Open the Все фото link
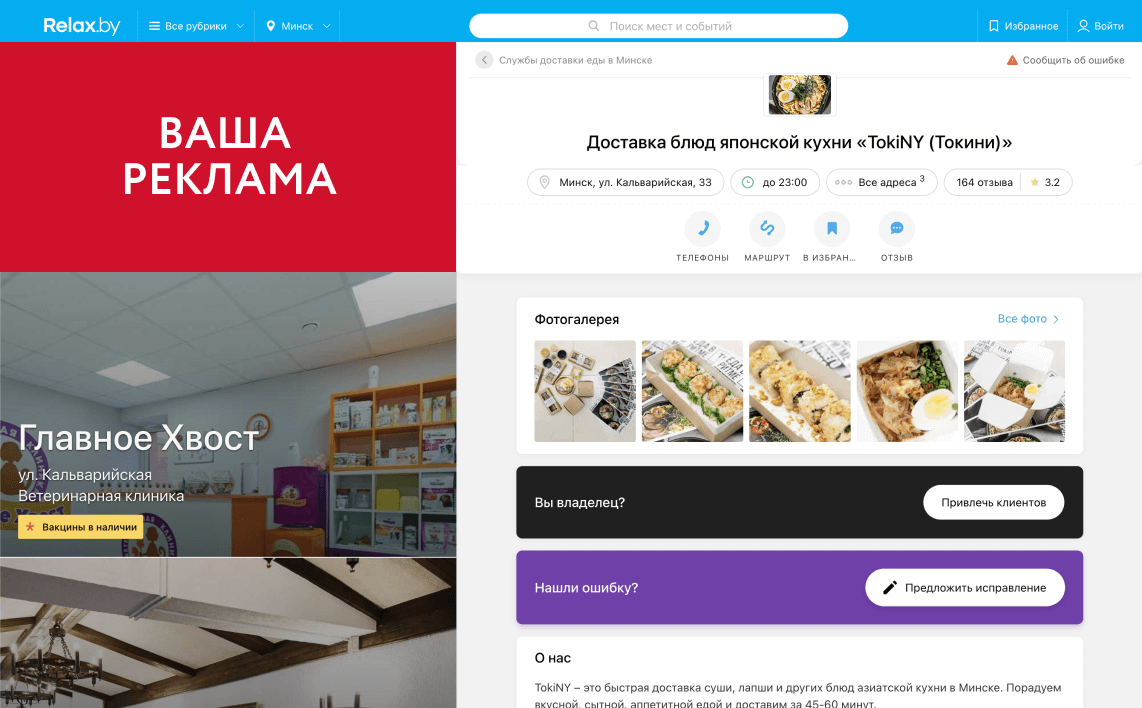The image size is (1142, 708). 1028,319
